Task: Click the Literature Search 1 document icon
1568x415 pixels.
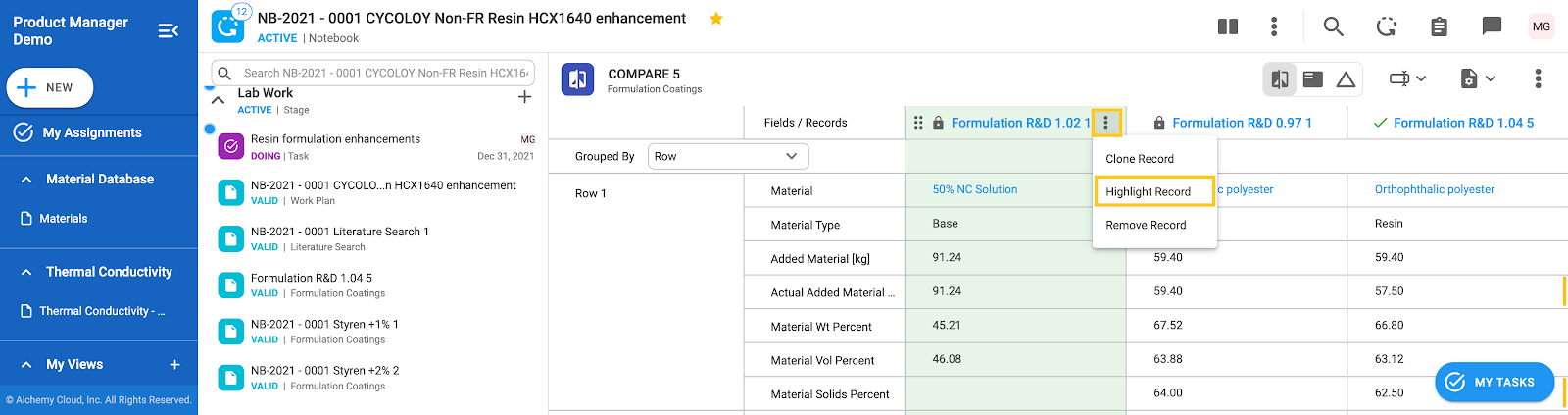Action: click(x=230, y=238)
